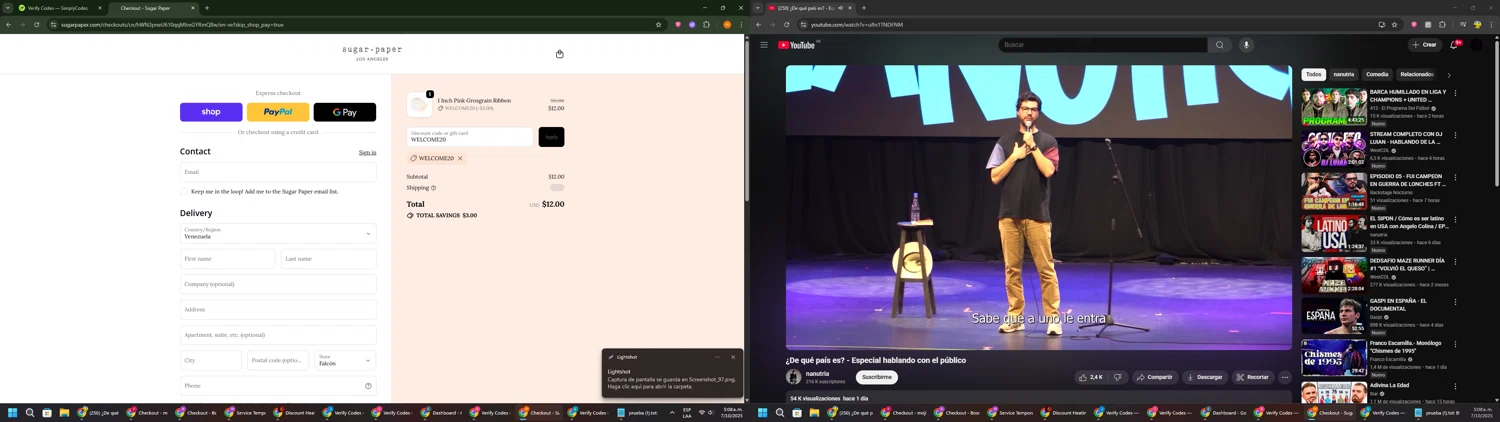
Task: Click the video player to pause
Action: [1038, 207]
